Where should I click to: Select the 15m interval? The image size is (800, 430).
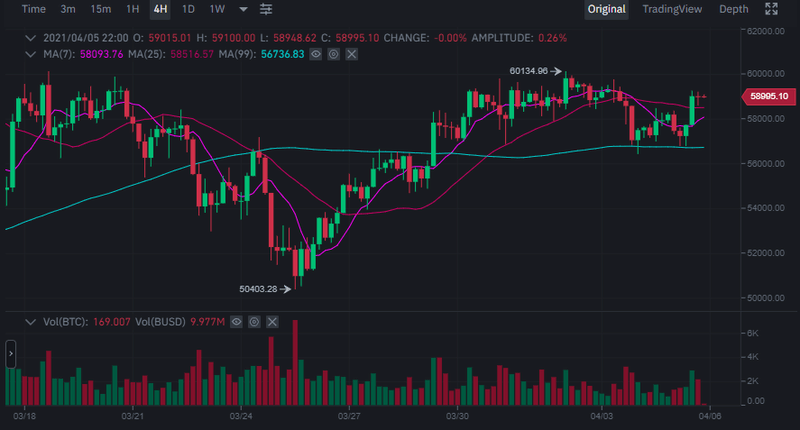click(101, 9)
